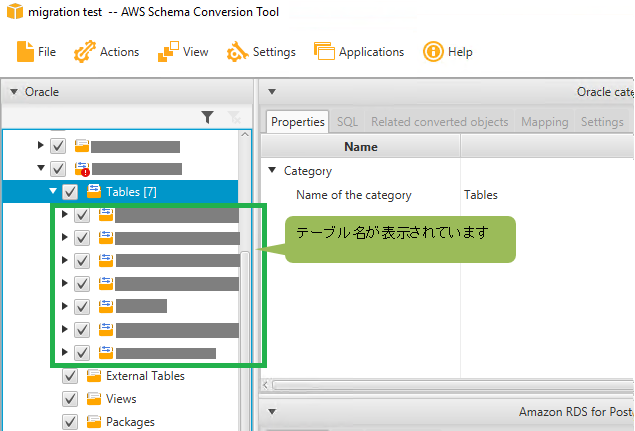Collapse the Tables [7] node

53,190
